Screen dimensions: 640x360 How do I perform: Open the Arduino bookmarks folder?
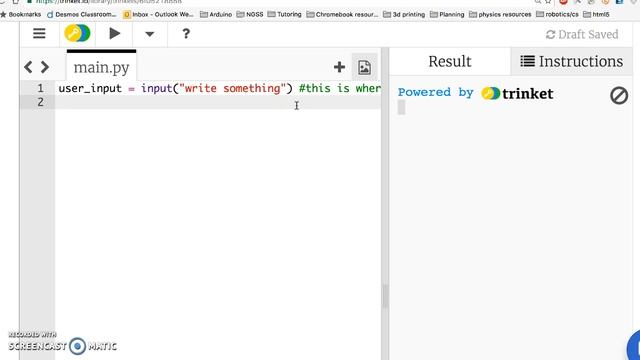point(216,14)
